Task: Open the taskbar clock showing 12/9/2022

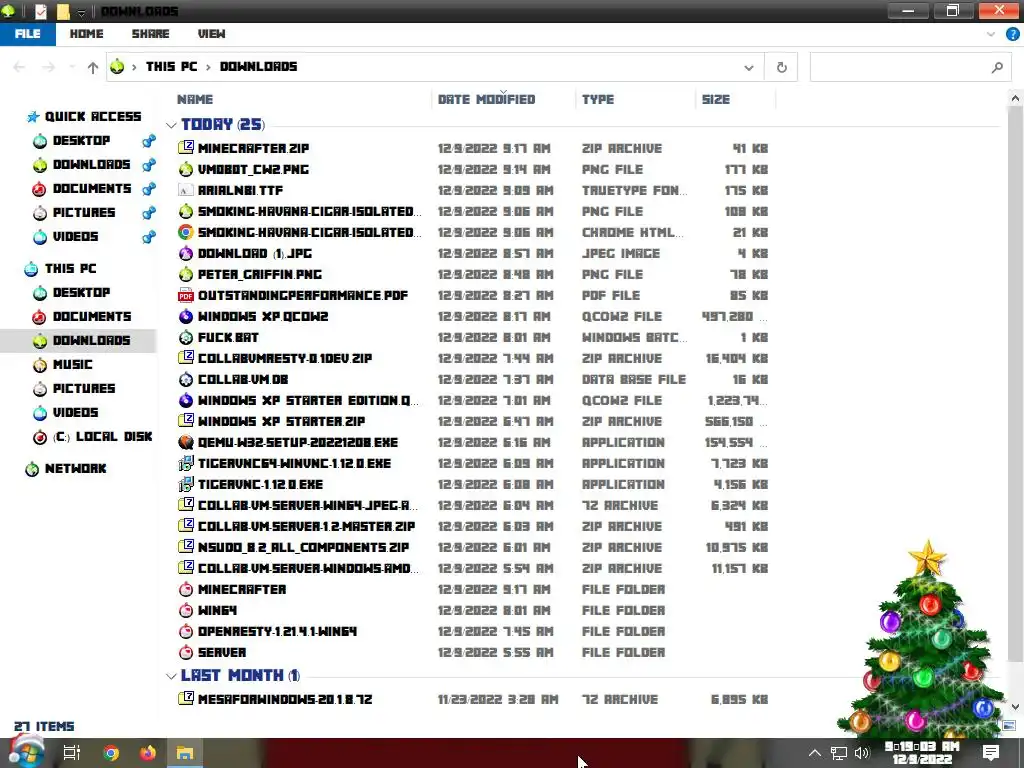Action: [921, 753]
